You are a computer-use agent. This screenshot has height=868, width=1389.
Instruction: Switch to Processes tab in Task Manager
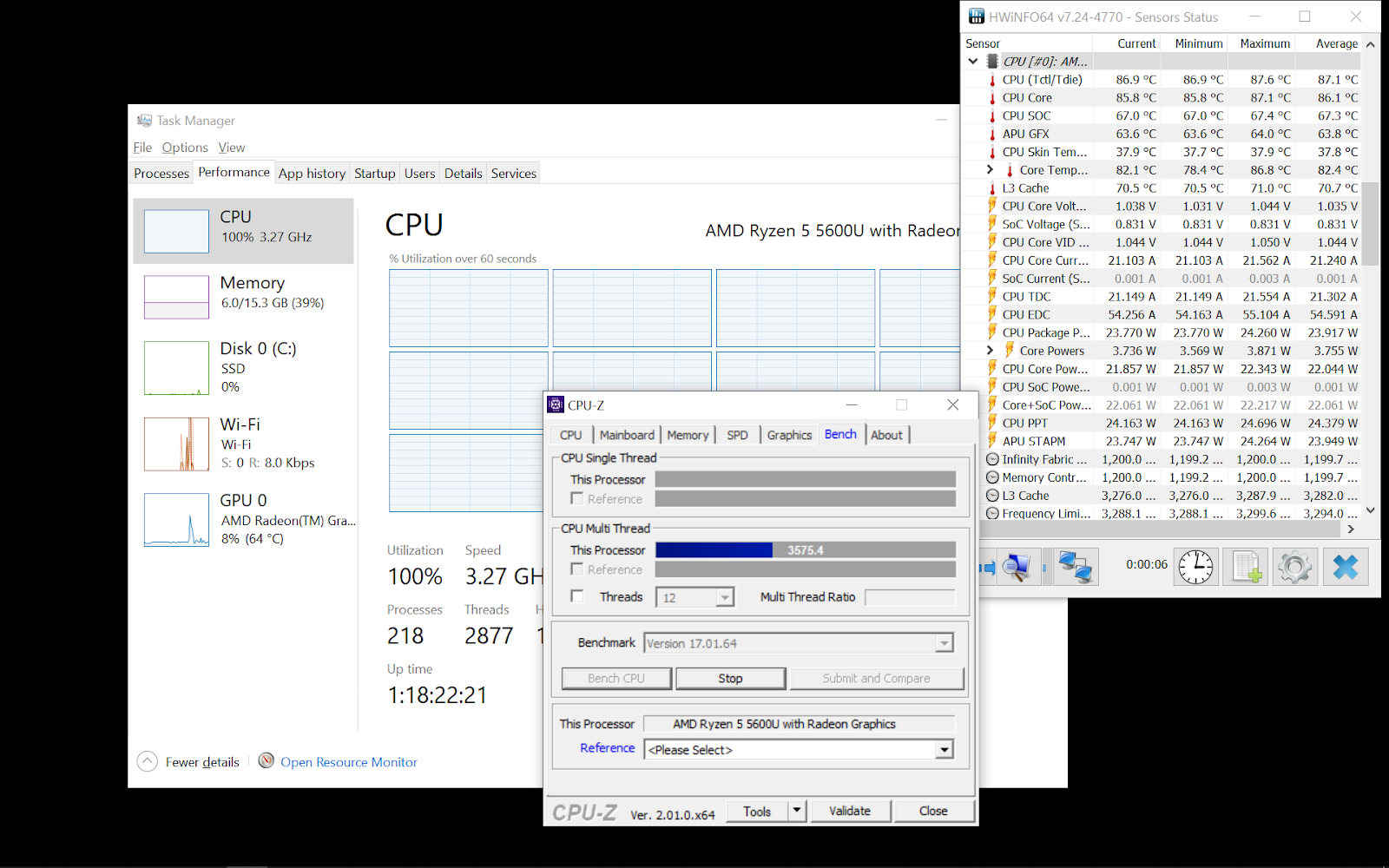161,174
